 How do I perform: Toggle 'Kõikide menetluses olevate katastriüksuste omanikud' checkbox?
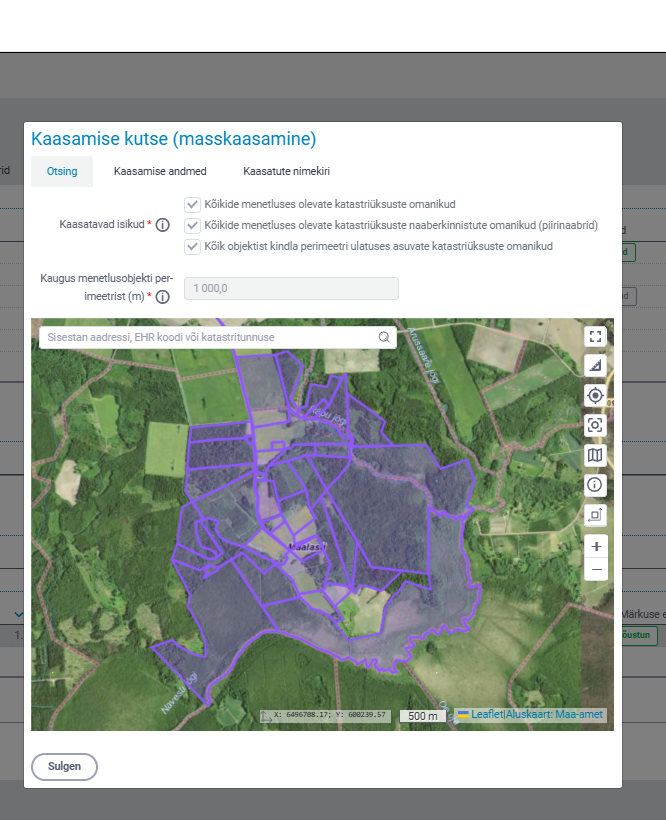pos(192,204)
